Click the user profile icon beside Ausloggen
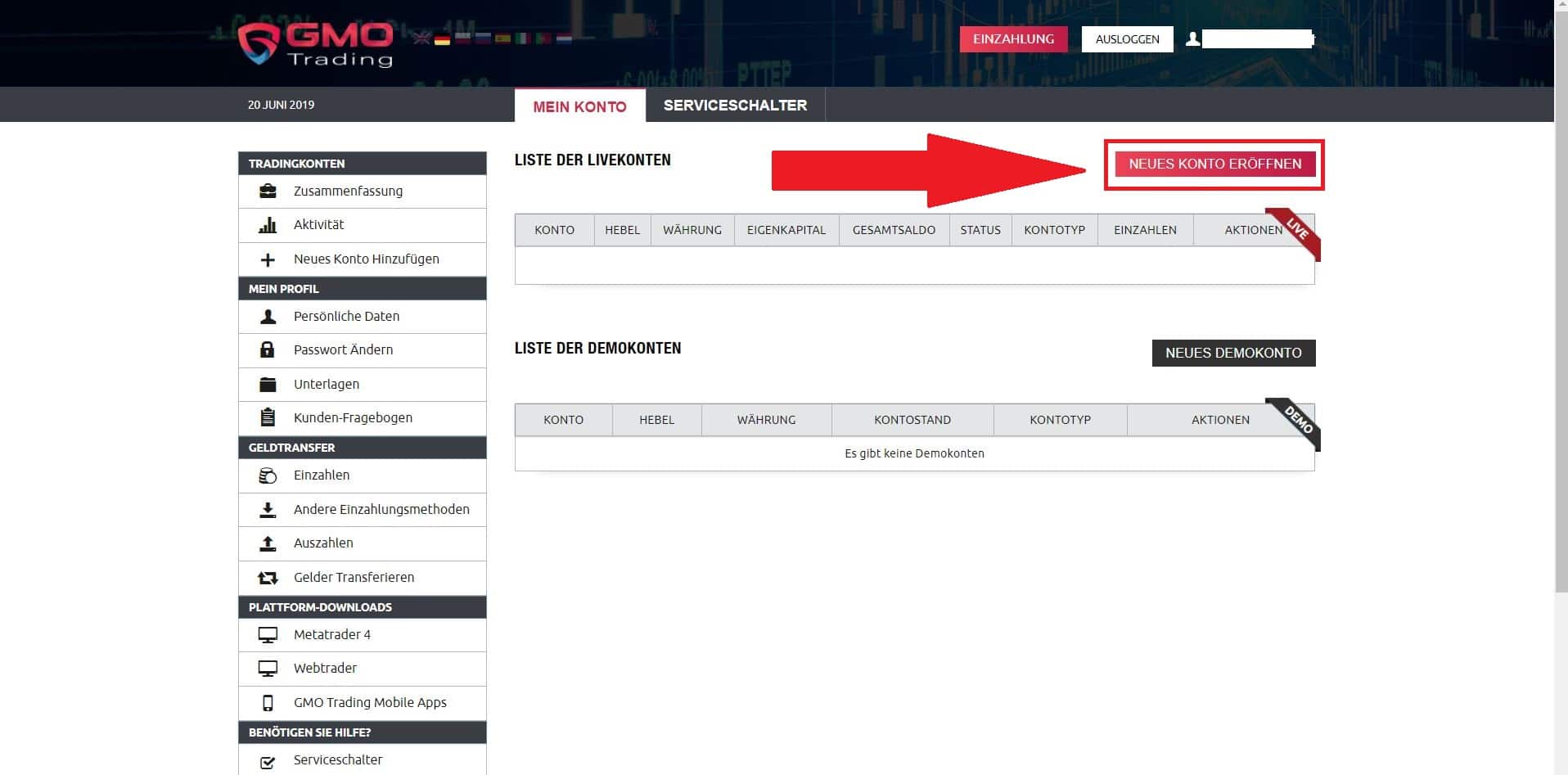 [x=1193, y=38]
